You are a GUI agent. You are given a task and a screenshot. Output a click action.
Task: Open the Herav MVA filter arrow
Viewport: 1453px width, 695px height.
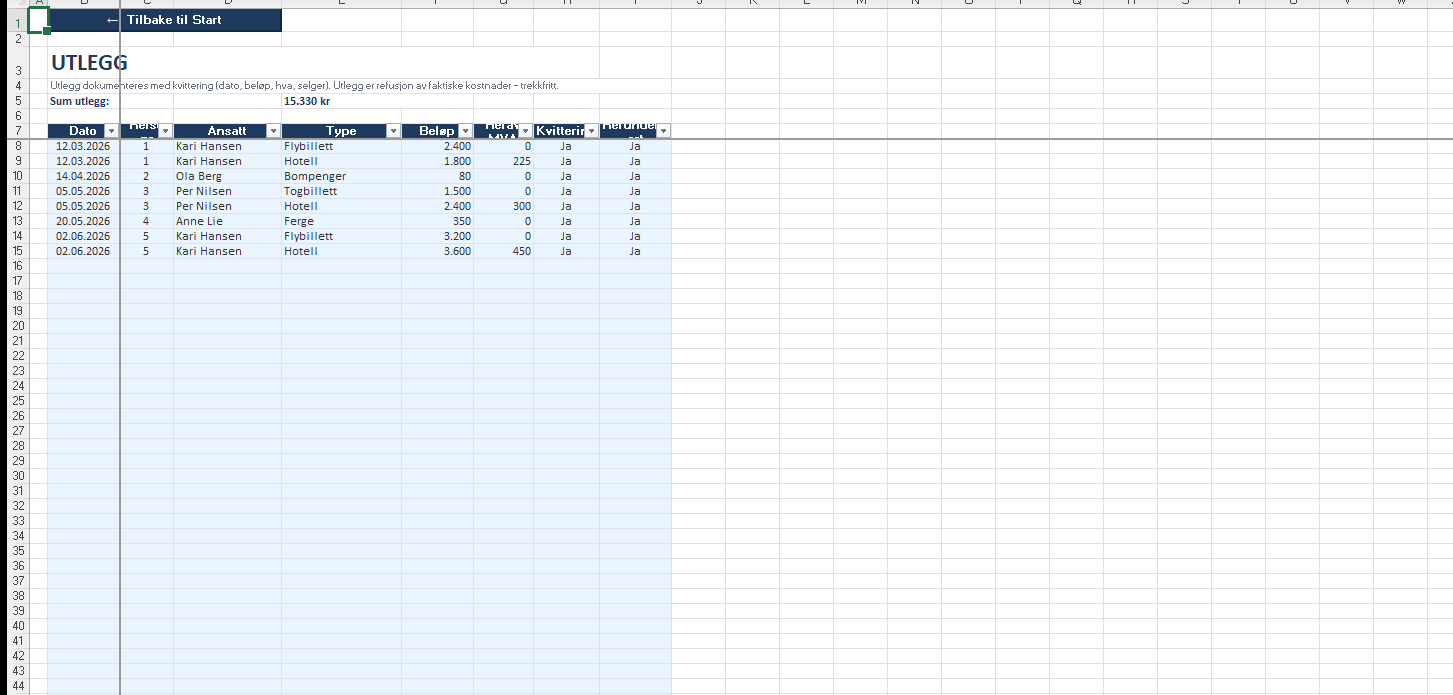525,131
